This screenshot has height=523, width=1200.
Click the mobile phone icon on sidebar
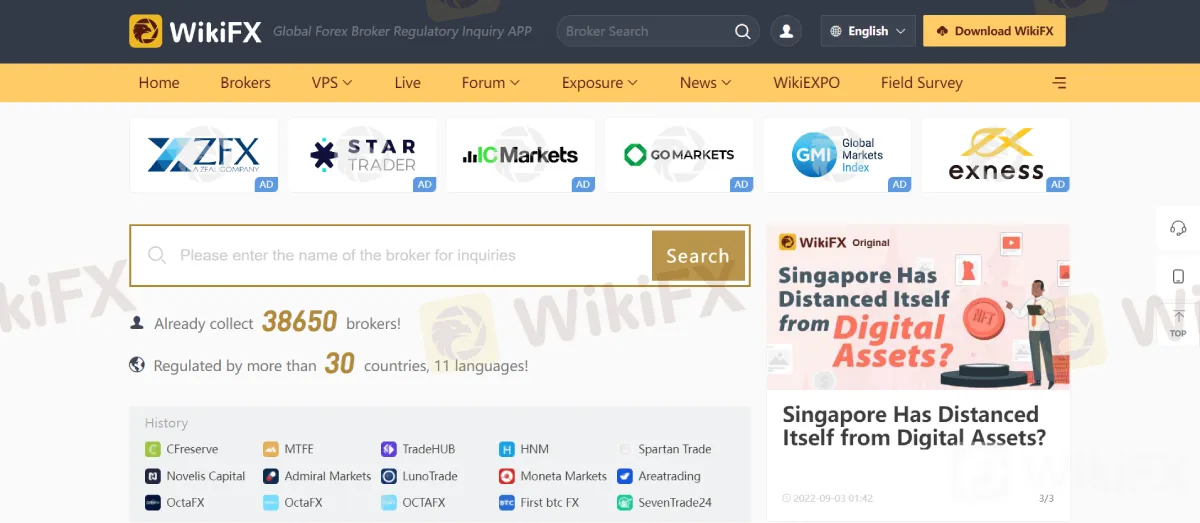click(x=1178, y=276)
